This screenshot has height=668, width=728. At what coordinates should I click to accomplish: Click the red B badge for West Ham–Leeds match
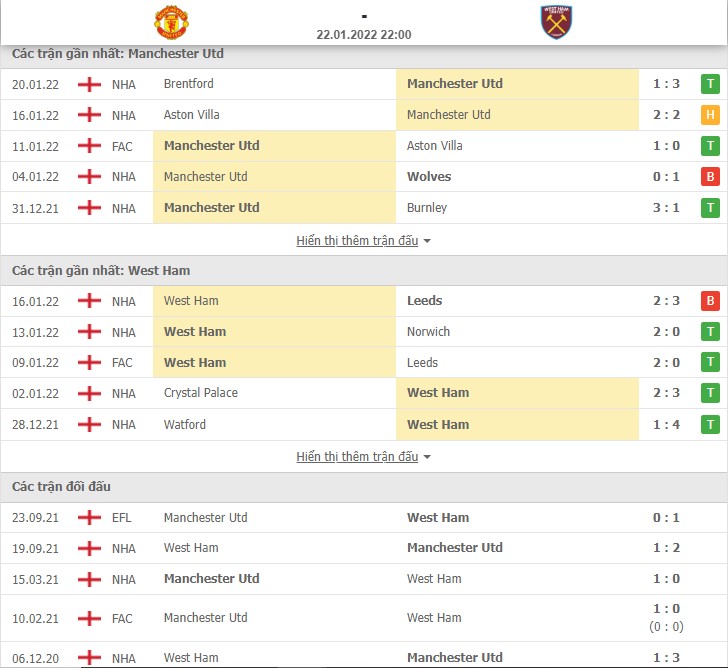pos(710,301)
